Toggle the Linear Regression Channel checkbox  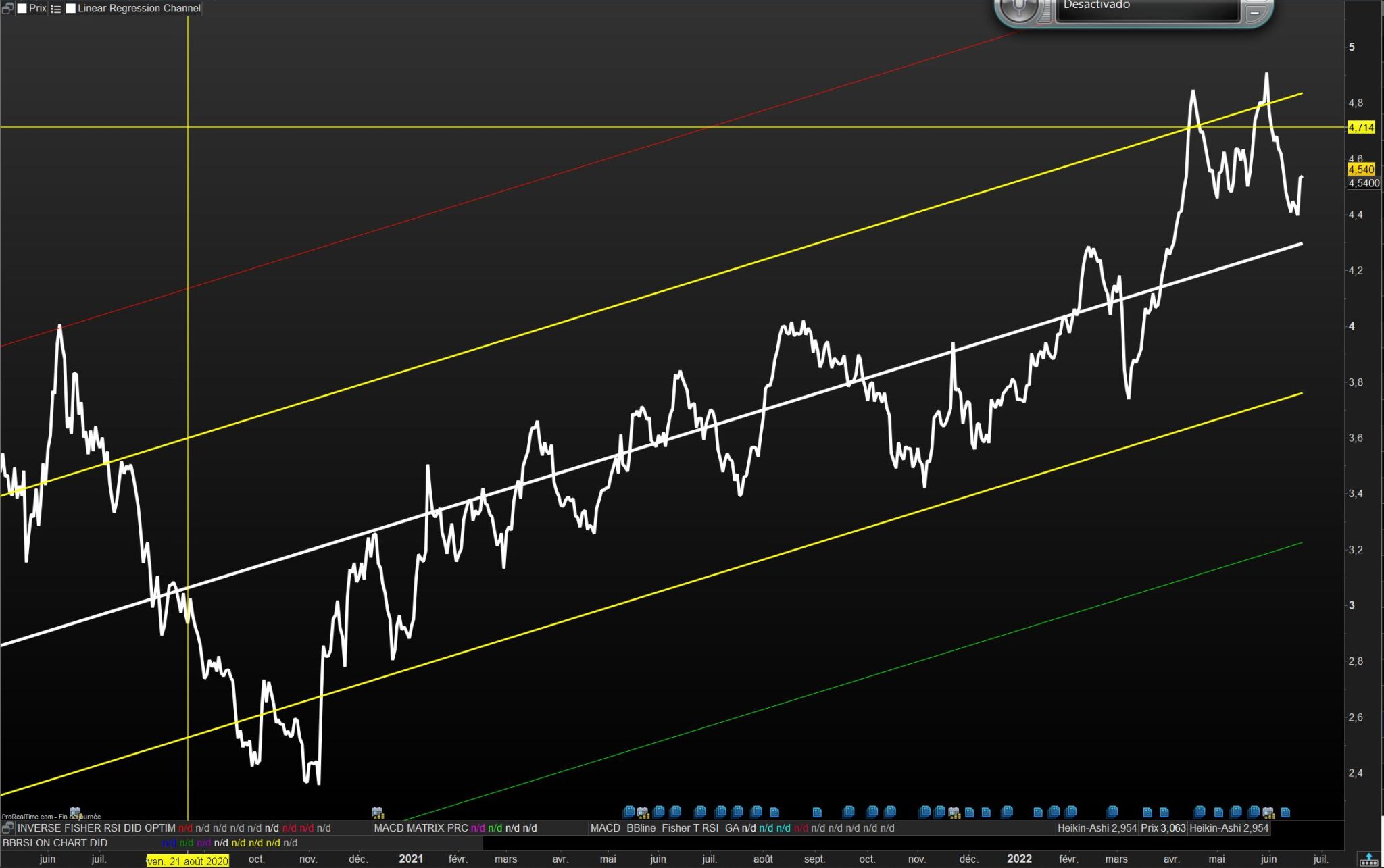pos(71,9)
